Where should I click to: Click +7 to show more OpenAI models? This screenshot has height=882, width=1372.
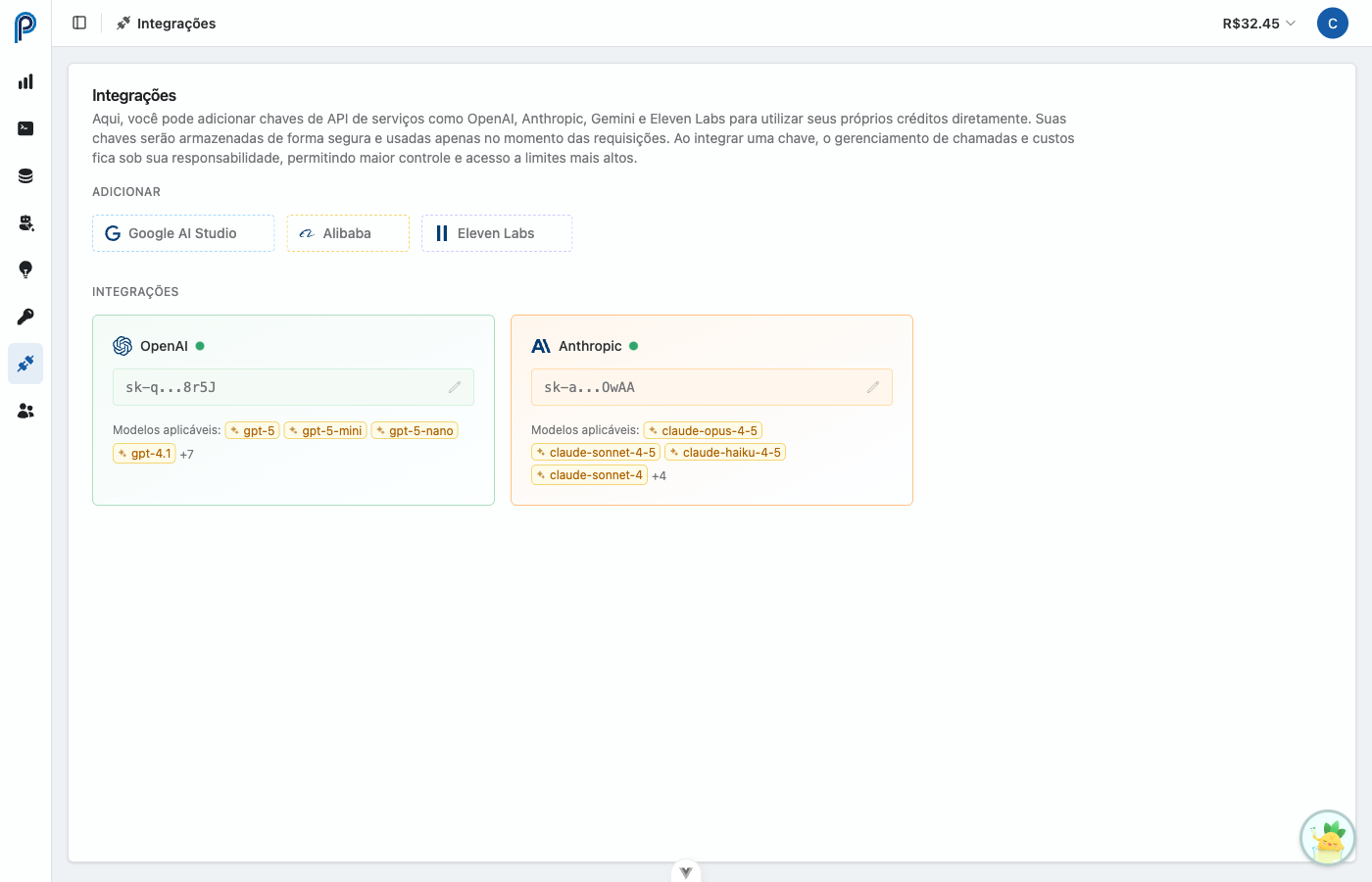click(185, 453)
